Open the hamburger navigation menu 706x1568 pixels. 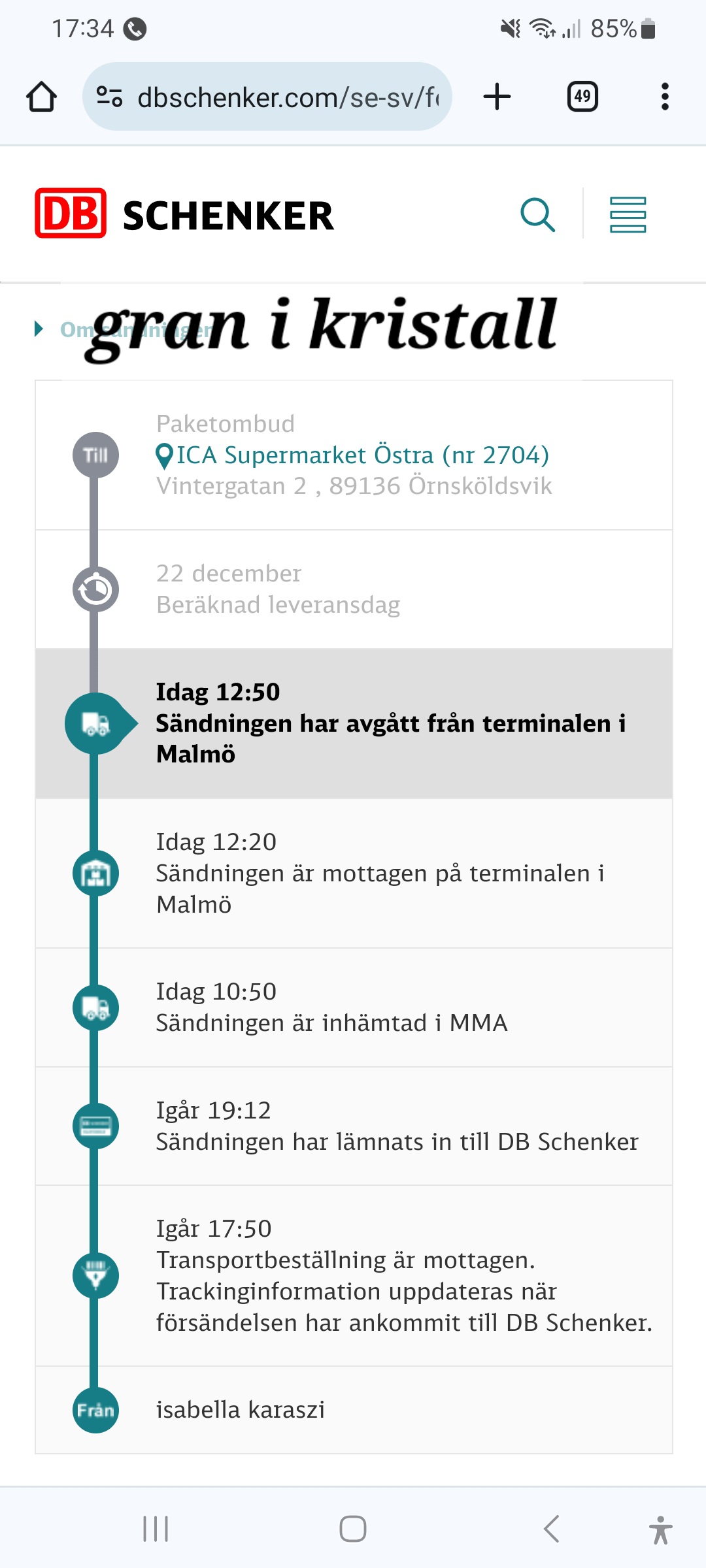628,214
